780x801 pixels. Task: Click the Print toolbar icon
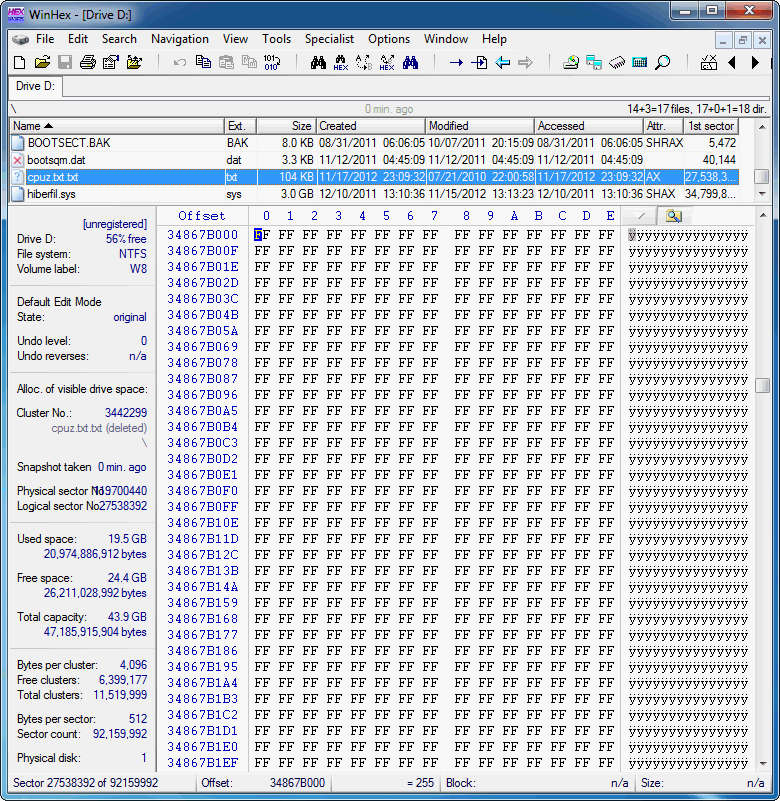click(x=88, y=63)
